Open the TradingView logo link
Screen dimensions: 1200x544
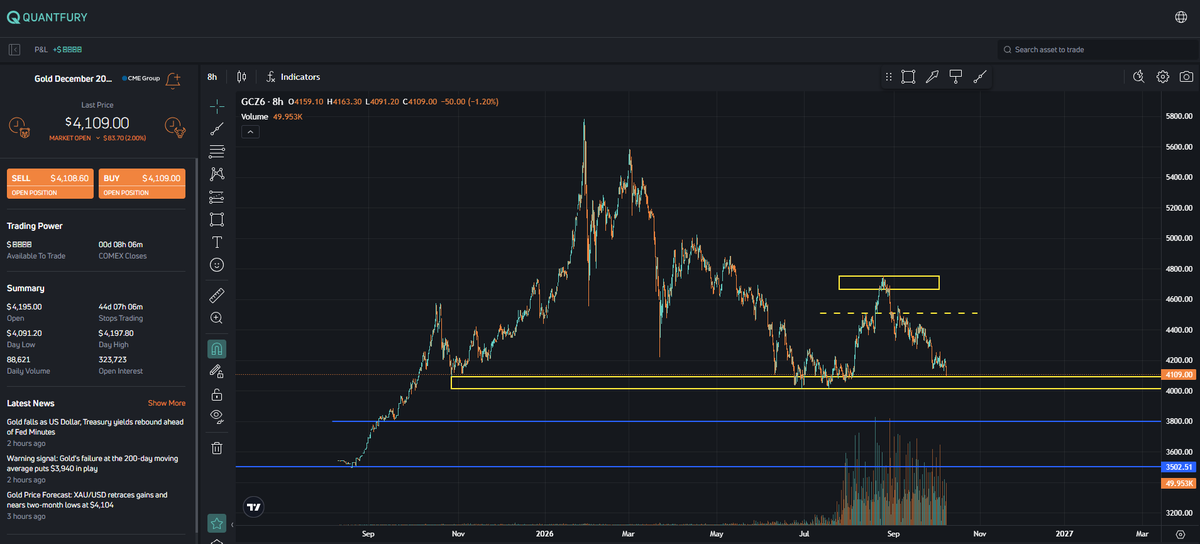(254, 507)
